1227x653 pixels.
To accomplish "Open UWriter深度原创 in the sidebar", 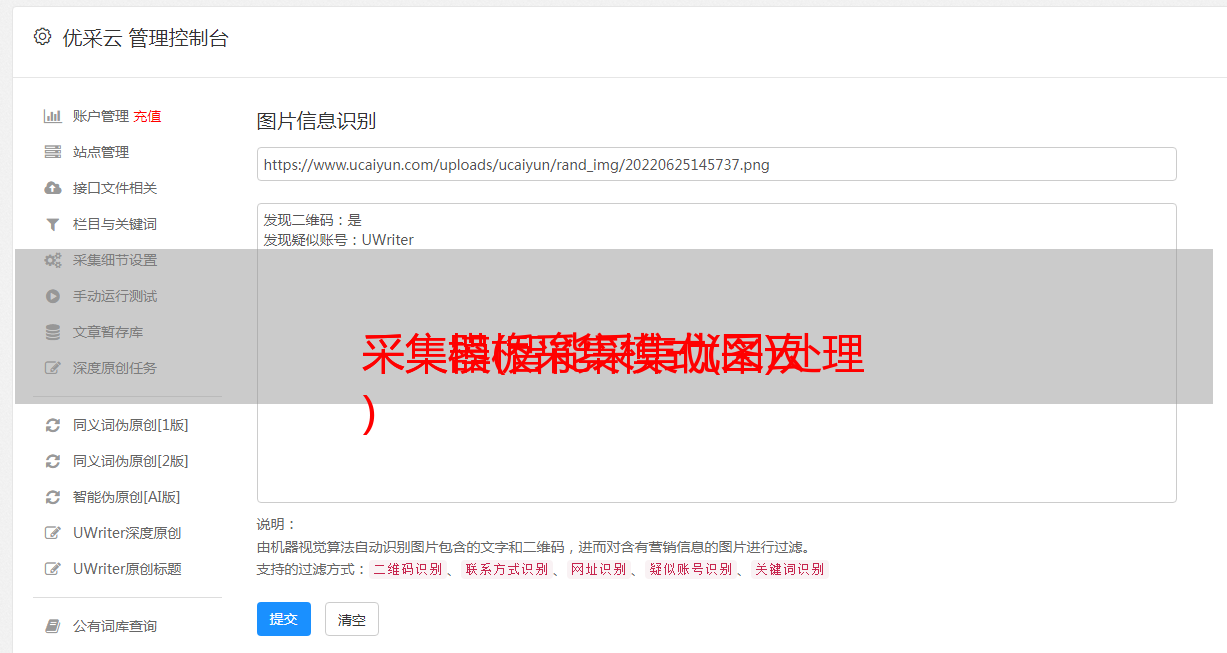I will pos(127,533).
